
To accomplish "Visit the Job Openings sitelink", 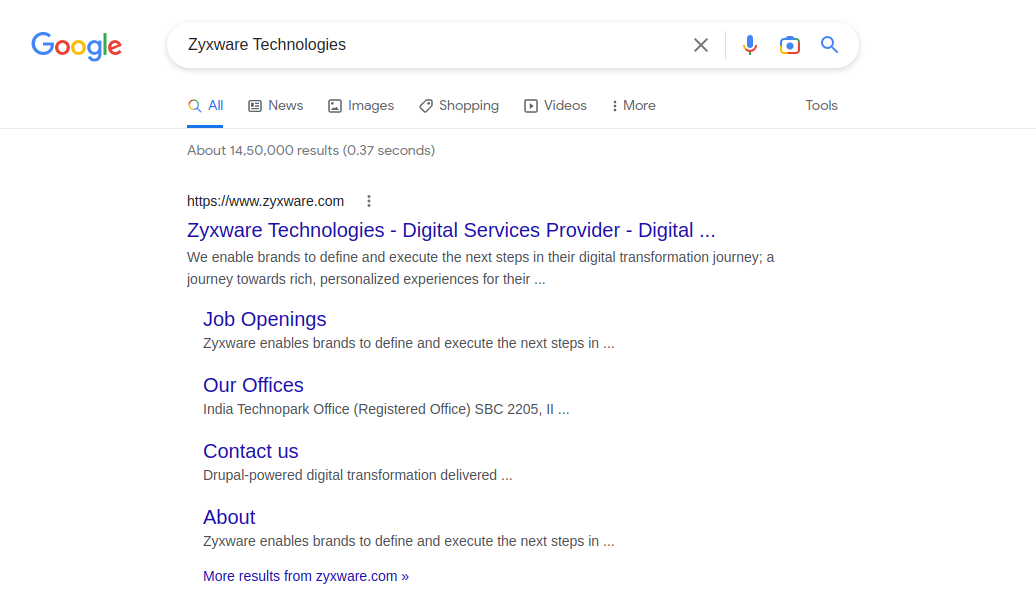I will 264,319.
